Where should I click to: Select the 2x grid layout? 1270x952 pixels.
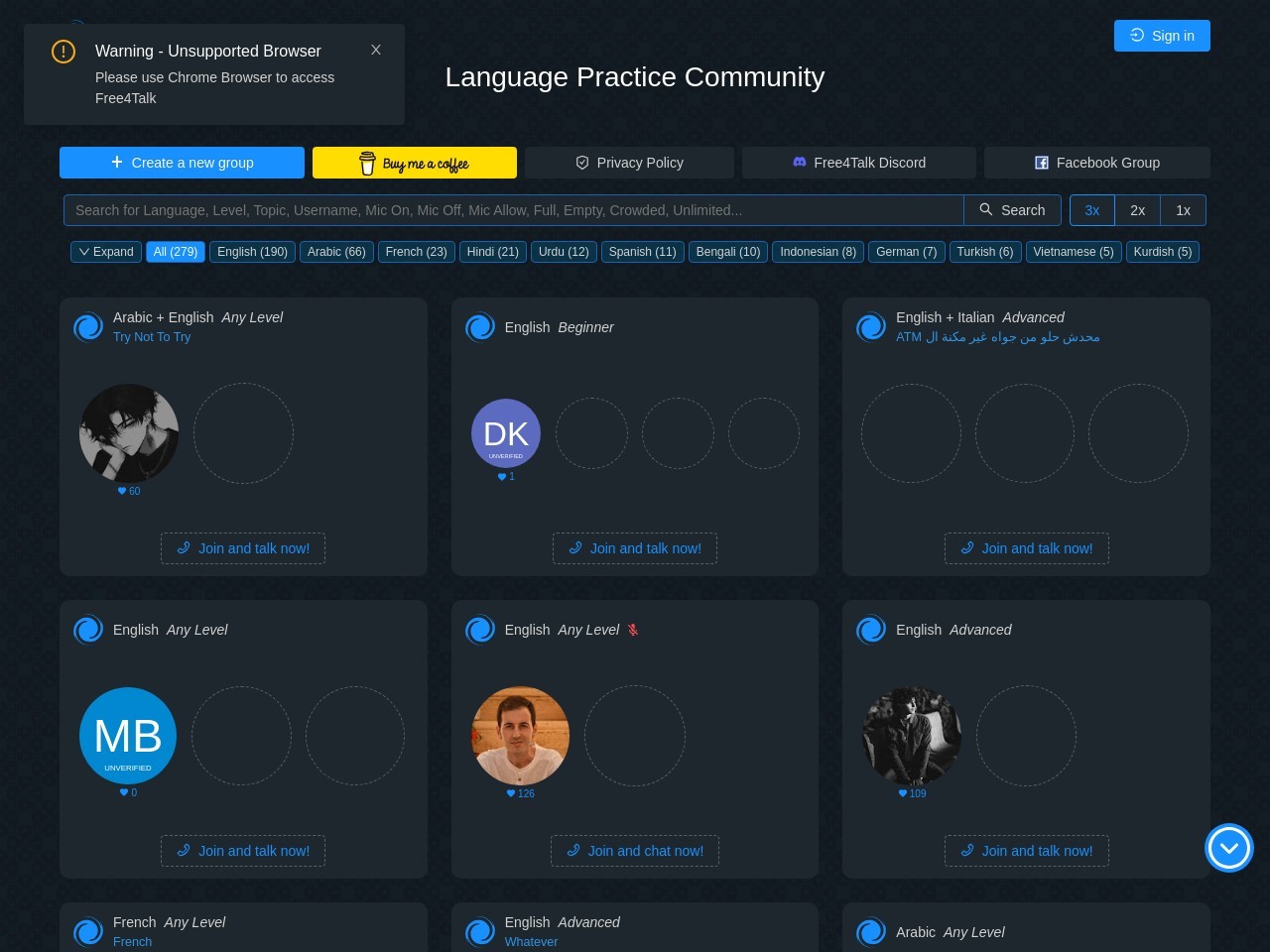pos(1138,210)
